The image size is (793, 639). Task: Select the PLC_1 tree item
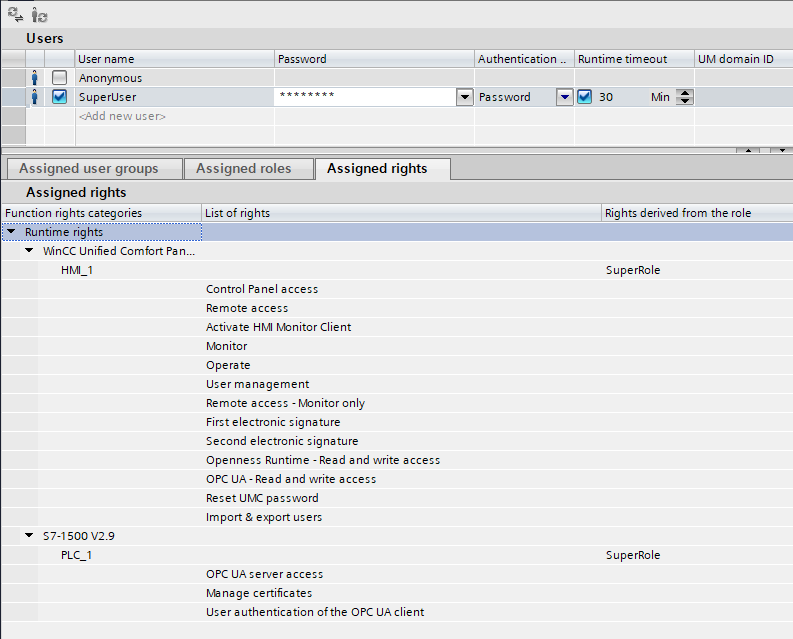coord(76,555)
